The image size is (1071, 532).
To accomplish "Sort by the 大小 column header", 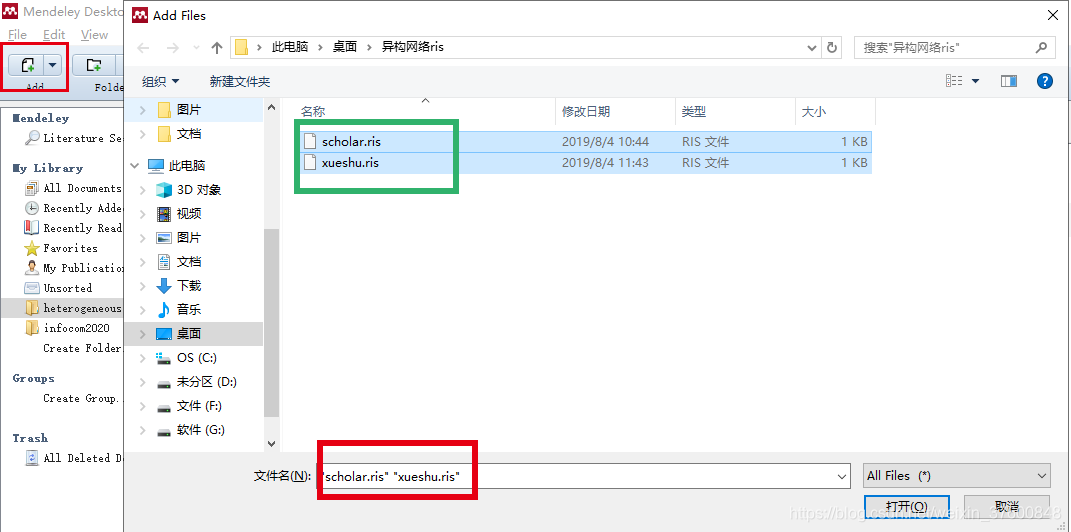I will point(835,111).
